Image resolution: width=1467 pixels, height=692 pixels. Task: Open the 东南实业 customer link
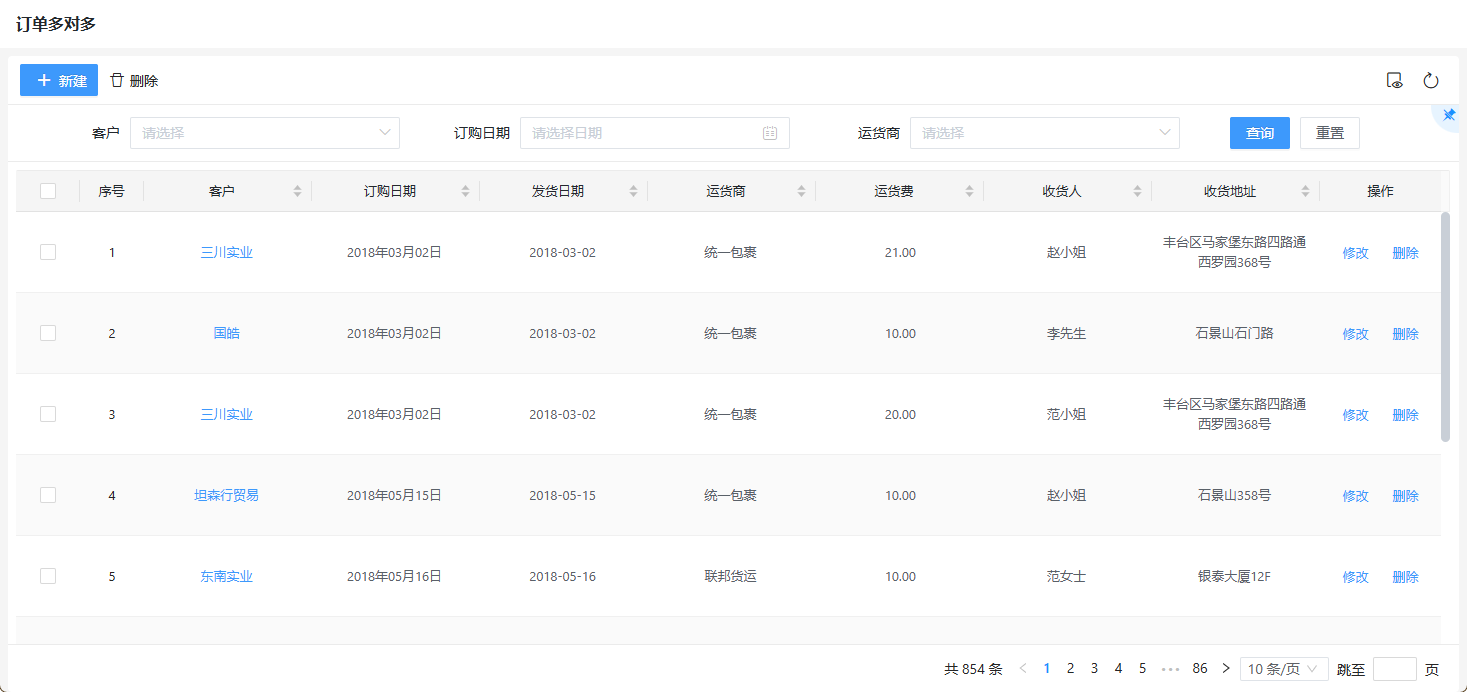(226, 577)
